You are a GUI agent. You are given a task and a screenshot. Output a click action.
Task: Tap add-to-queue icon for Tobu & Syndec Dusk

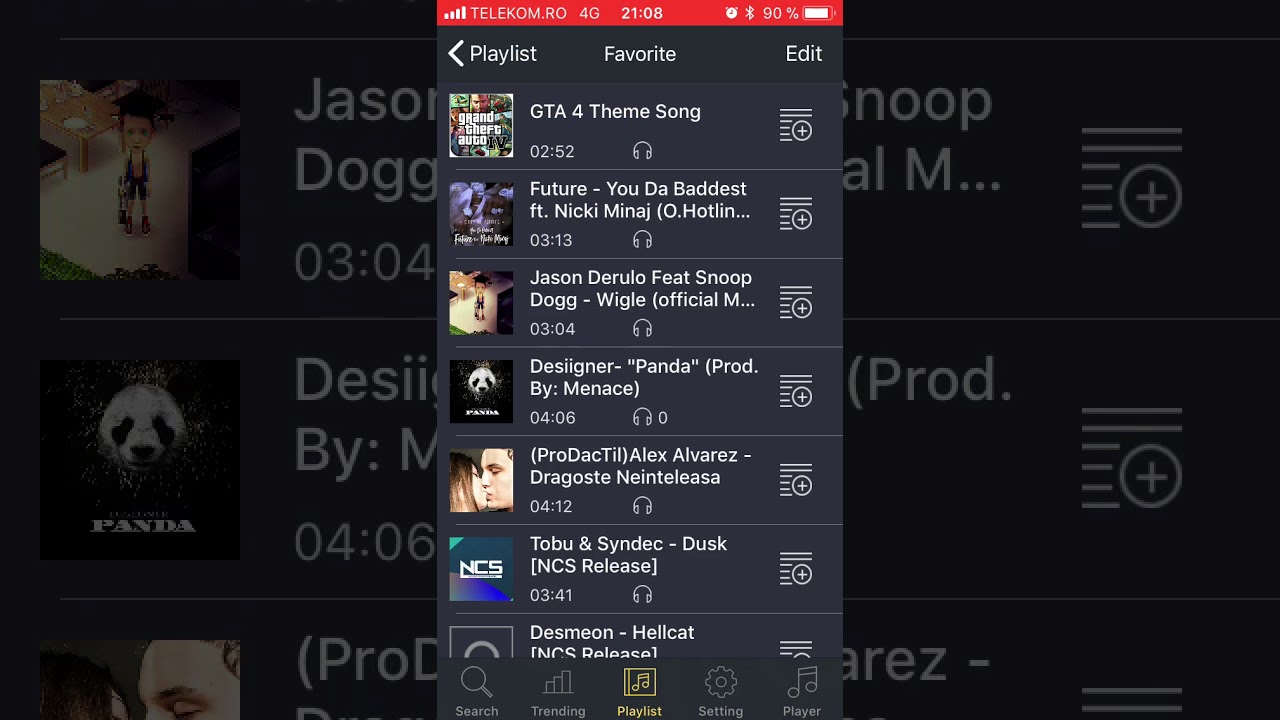[796, 568]
